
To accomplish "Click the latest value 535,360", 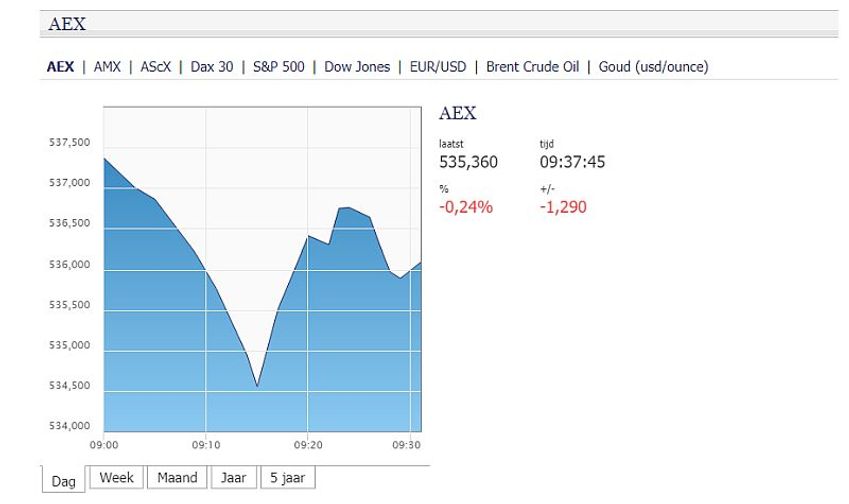I will 468,162.
